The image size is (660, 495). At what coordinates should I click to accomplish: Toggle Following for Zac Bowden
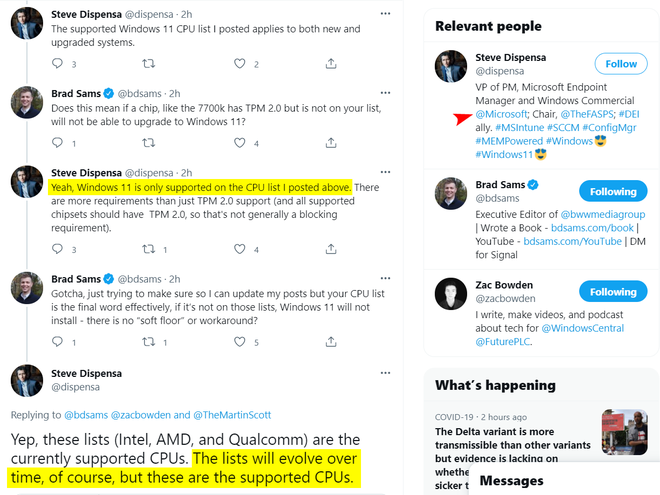point(612,292)
